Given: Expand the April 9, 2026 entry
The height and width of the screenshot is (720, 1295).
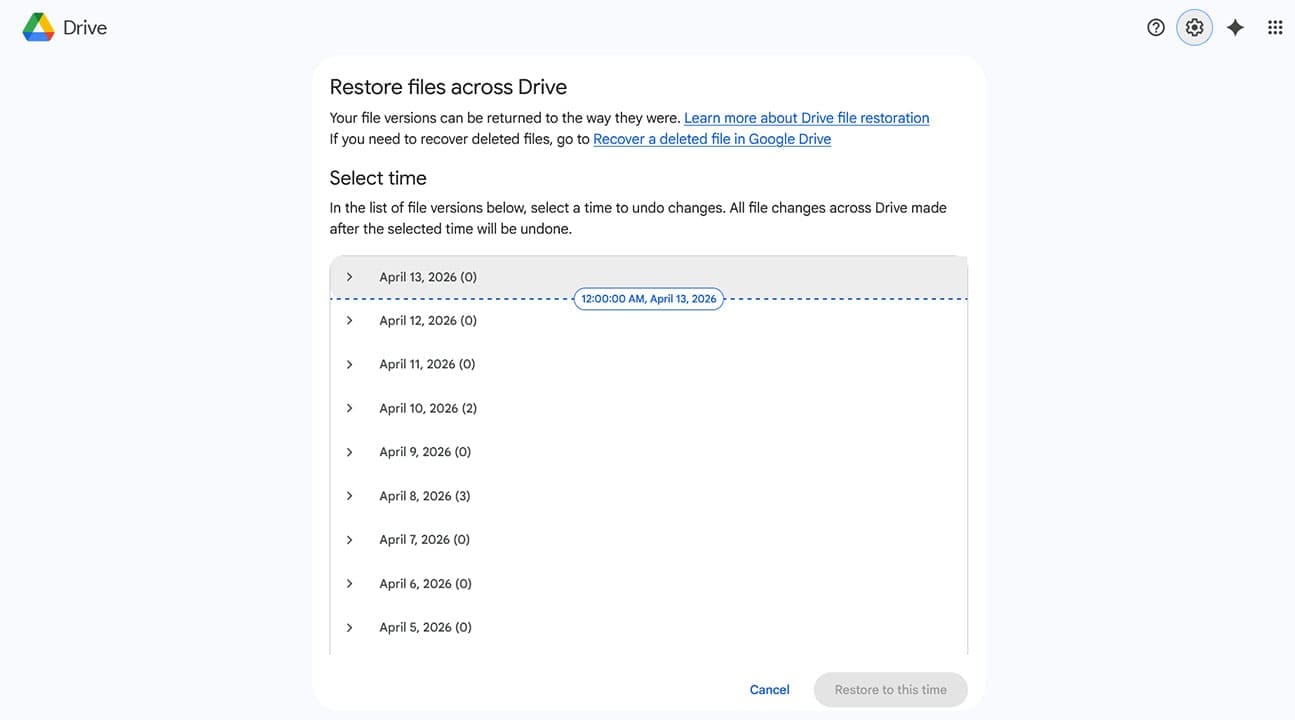Looking at the screenshot, I should (x=349, y=451).
